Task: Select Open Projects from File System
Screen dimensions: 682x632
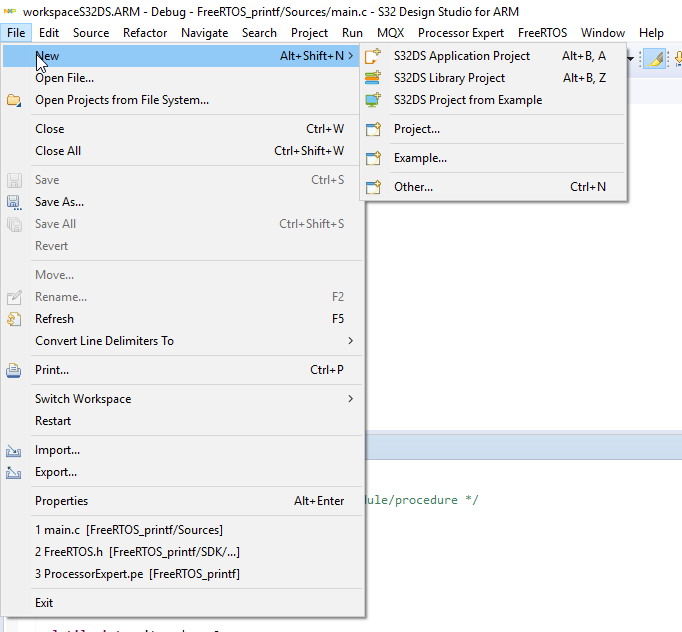Action: click(x=183, y=100)
